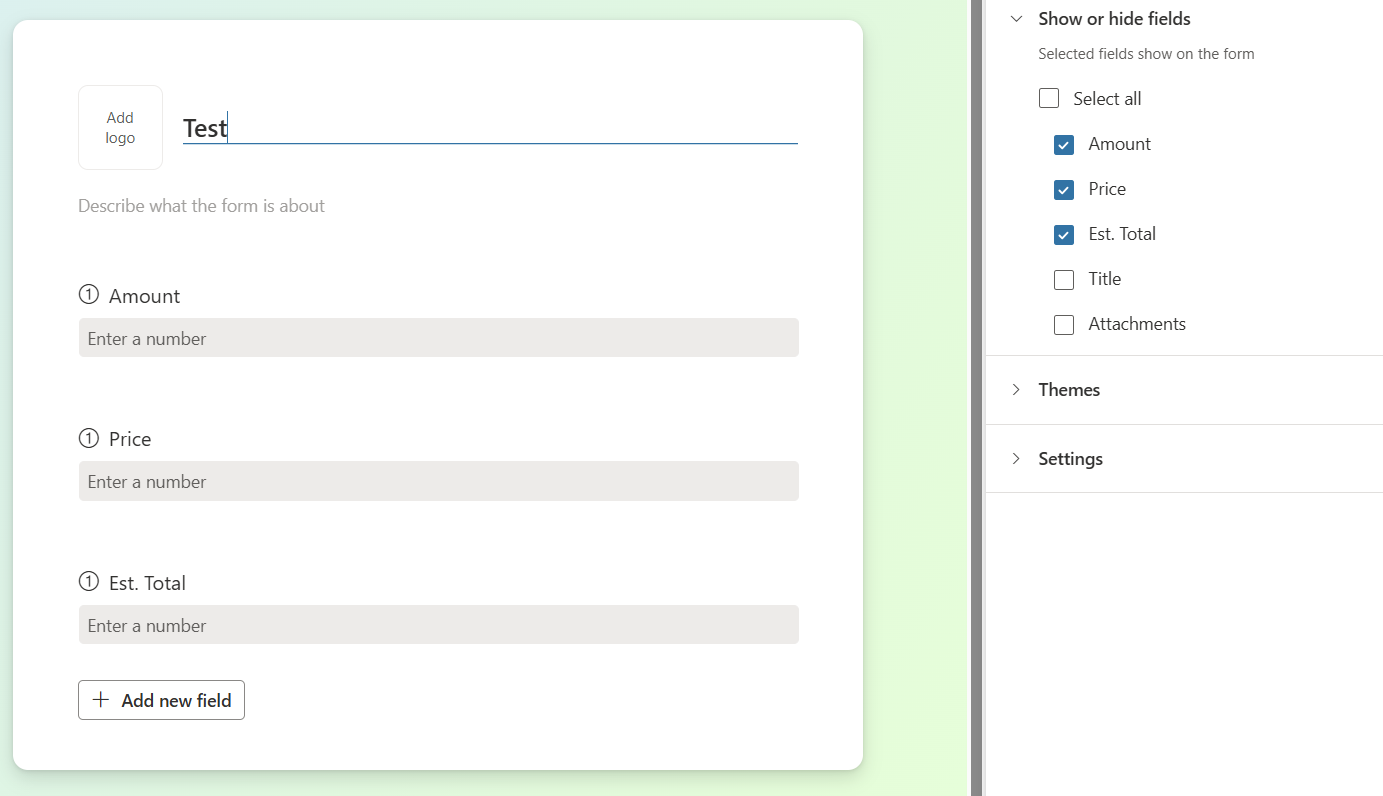Click the plus icon on Add new field
Image resolution: width=1383 pixels, height=796 pixels.
click(x=100, y=700)
